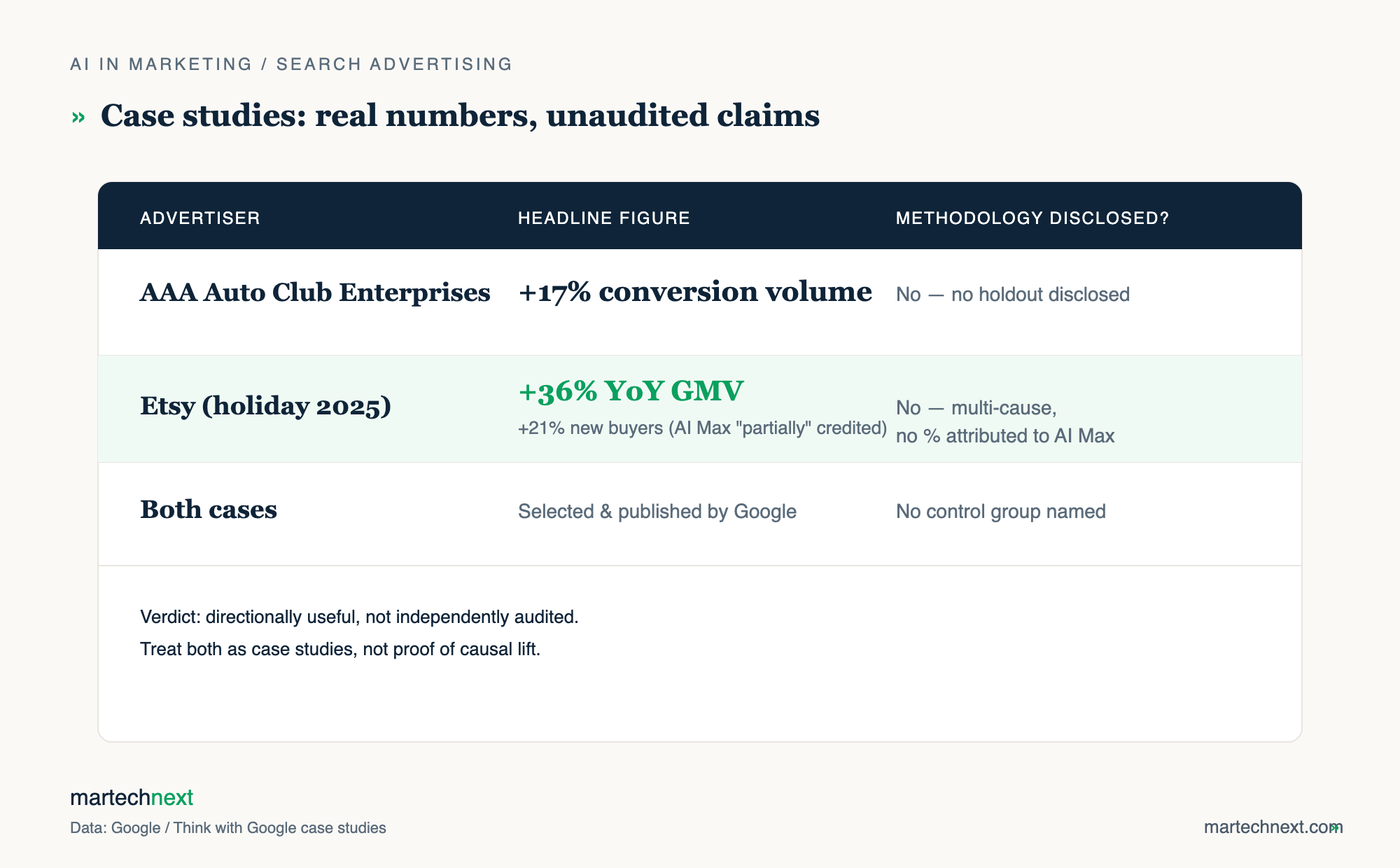The height and width of the screenshot is (868, 1400).
Task: Click the Verdict line in the table footer
Action: click(x=359, y=617)
